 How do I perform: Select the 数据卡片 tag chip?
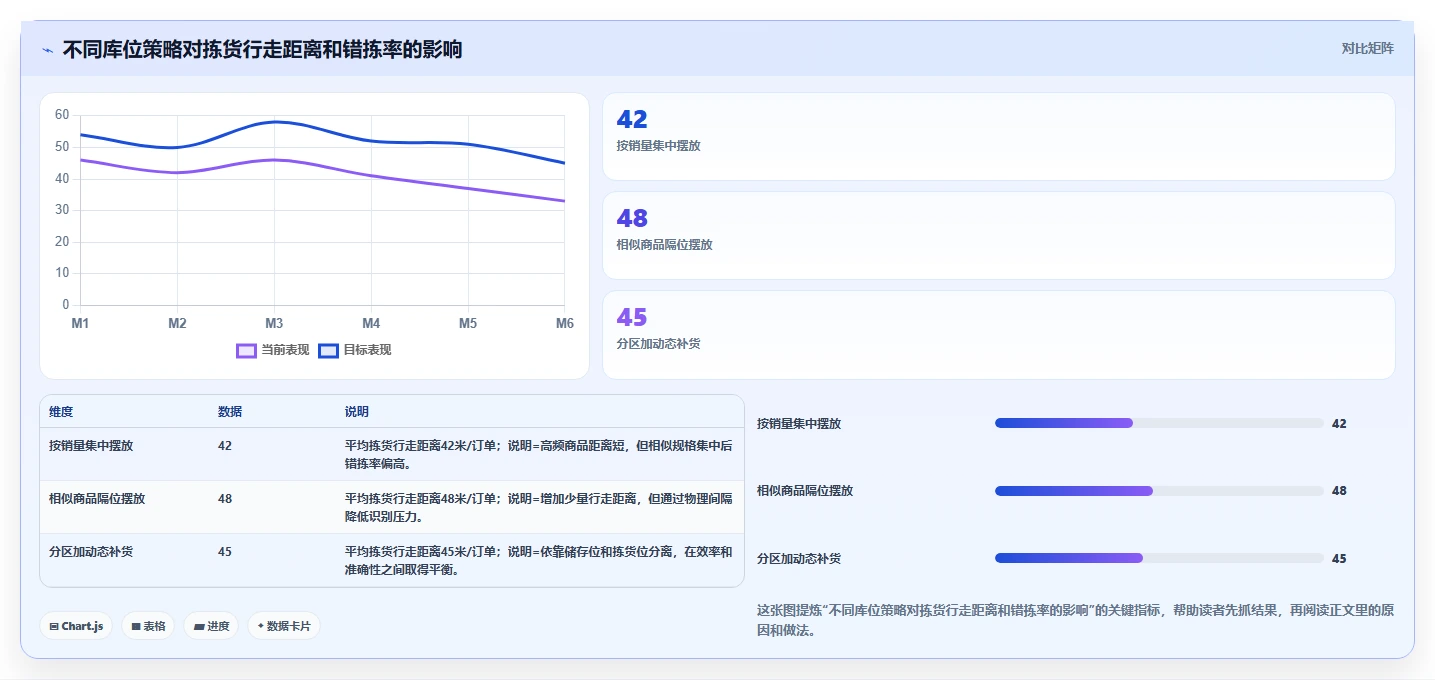click(x=284, y=626)
